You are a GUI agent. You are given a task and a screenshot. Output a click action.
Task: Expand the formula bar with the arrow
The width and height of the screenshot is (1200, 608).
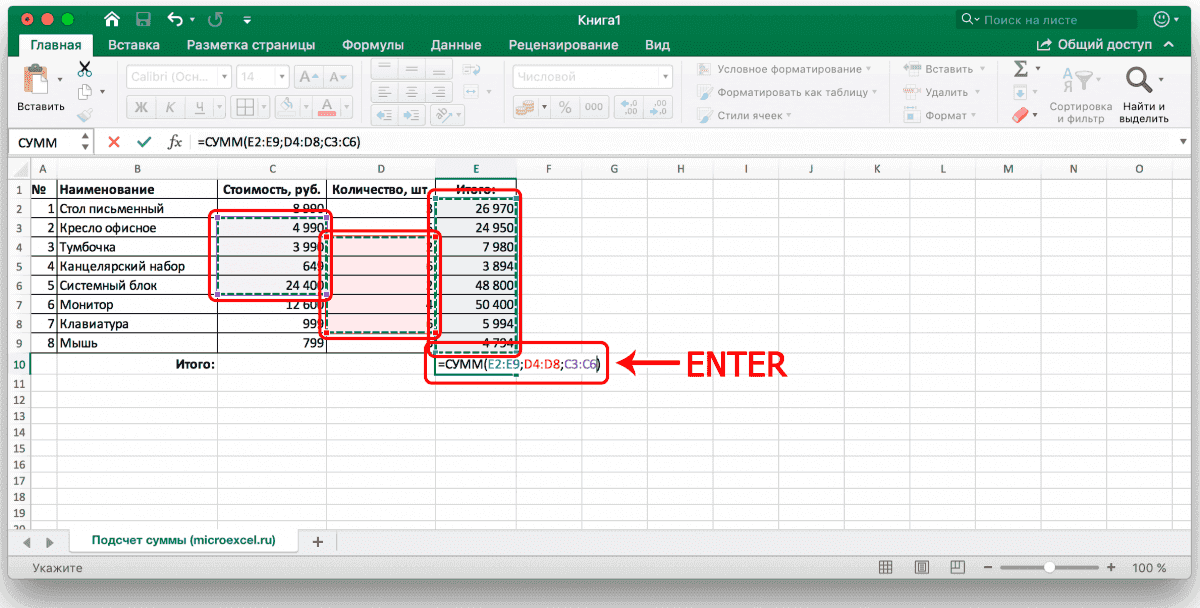(1181, 142)
